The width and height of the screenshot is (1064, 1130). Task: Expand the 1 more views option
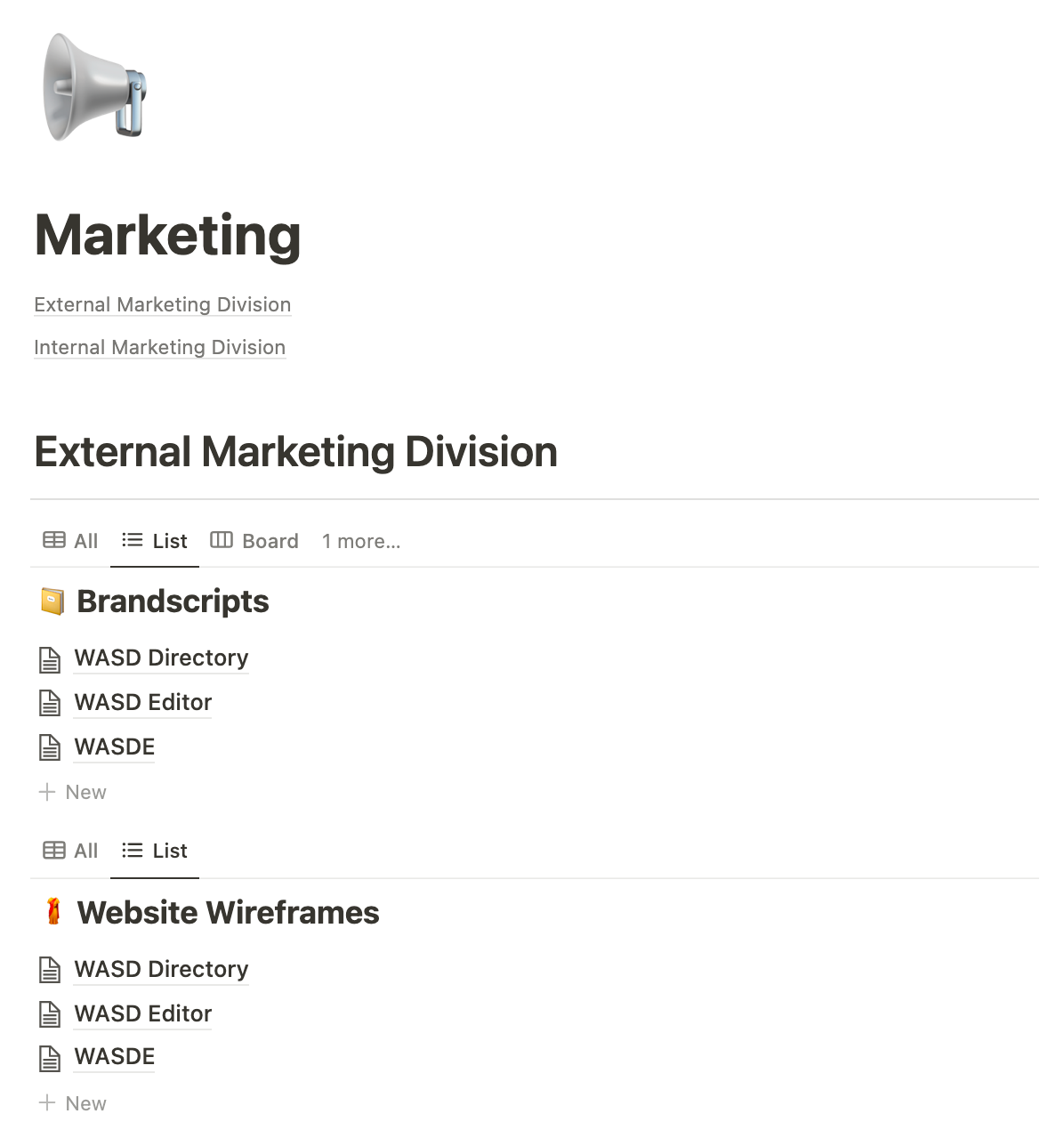tap(360, 541)
